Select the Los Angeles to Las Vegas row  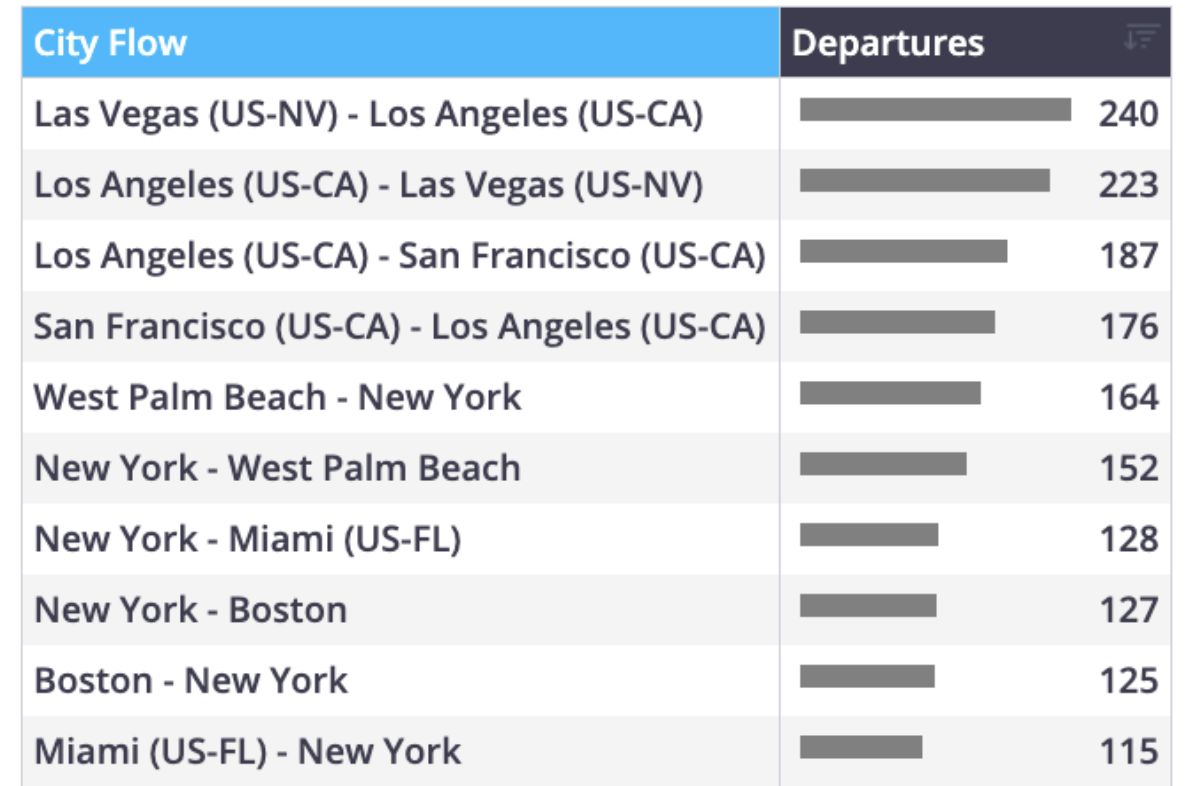point(596,185)
